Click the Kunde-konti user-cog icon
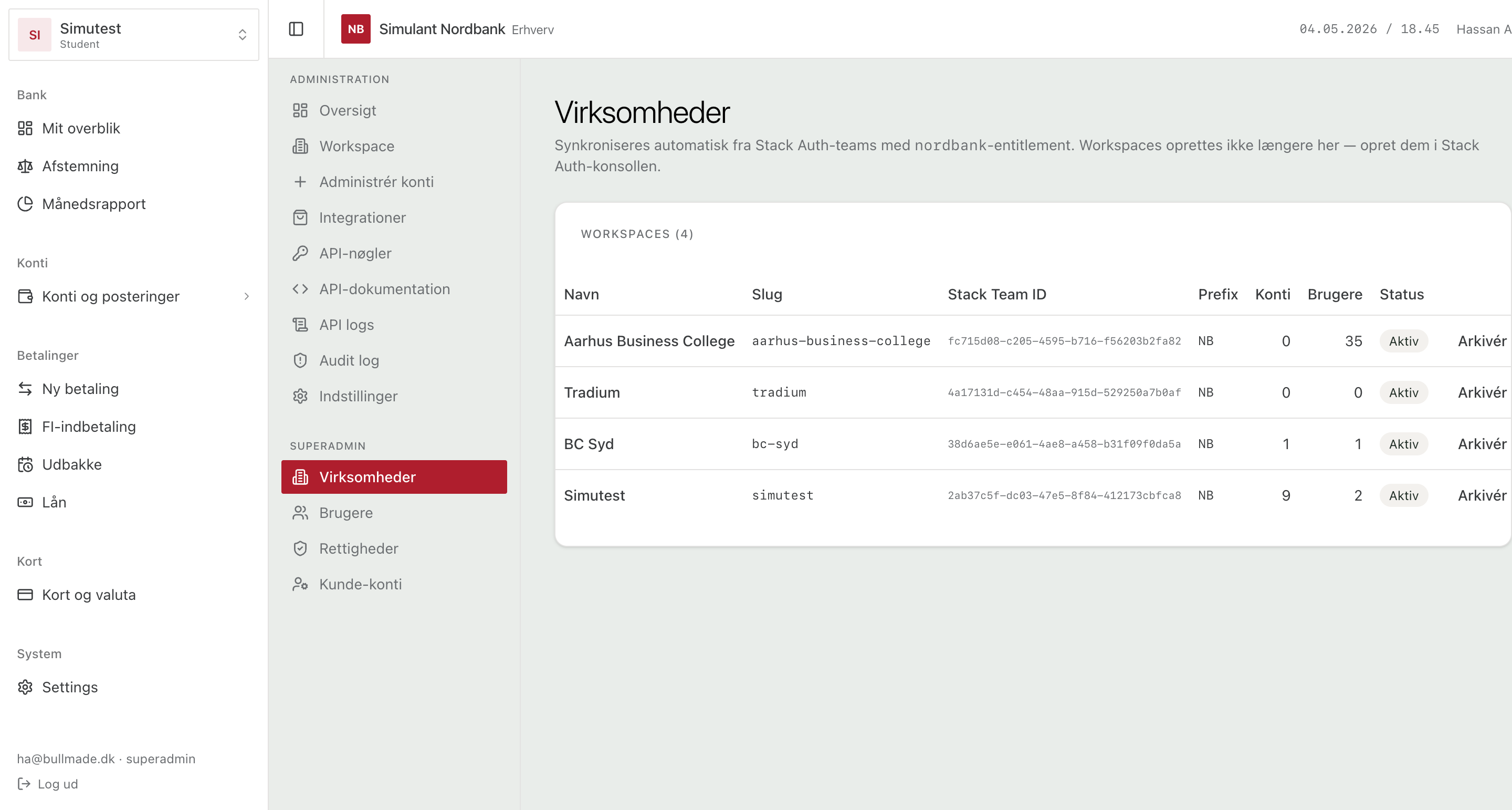 (300, 585)
